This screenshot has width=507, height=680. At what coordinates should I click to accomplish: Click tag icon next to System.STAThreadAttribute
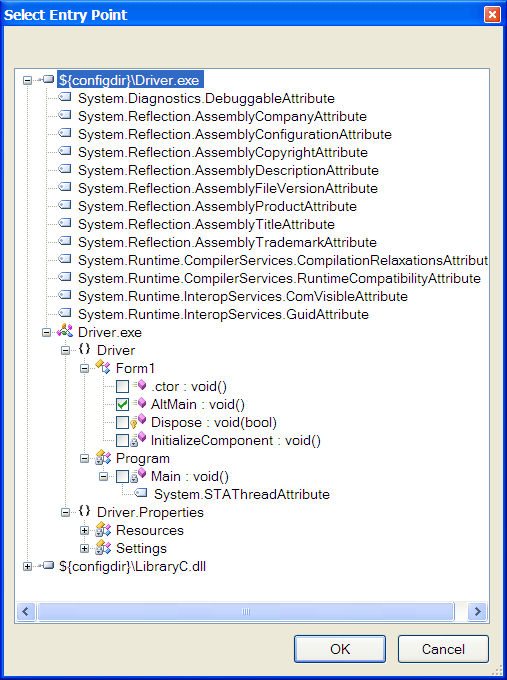click(x=141, y=493)
